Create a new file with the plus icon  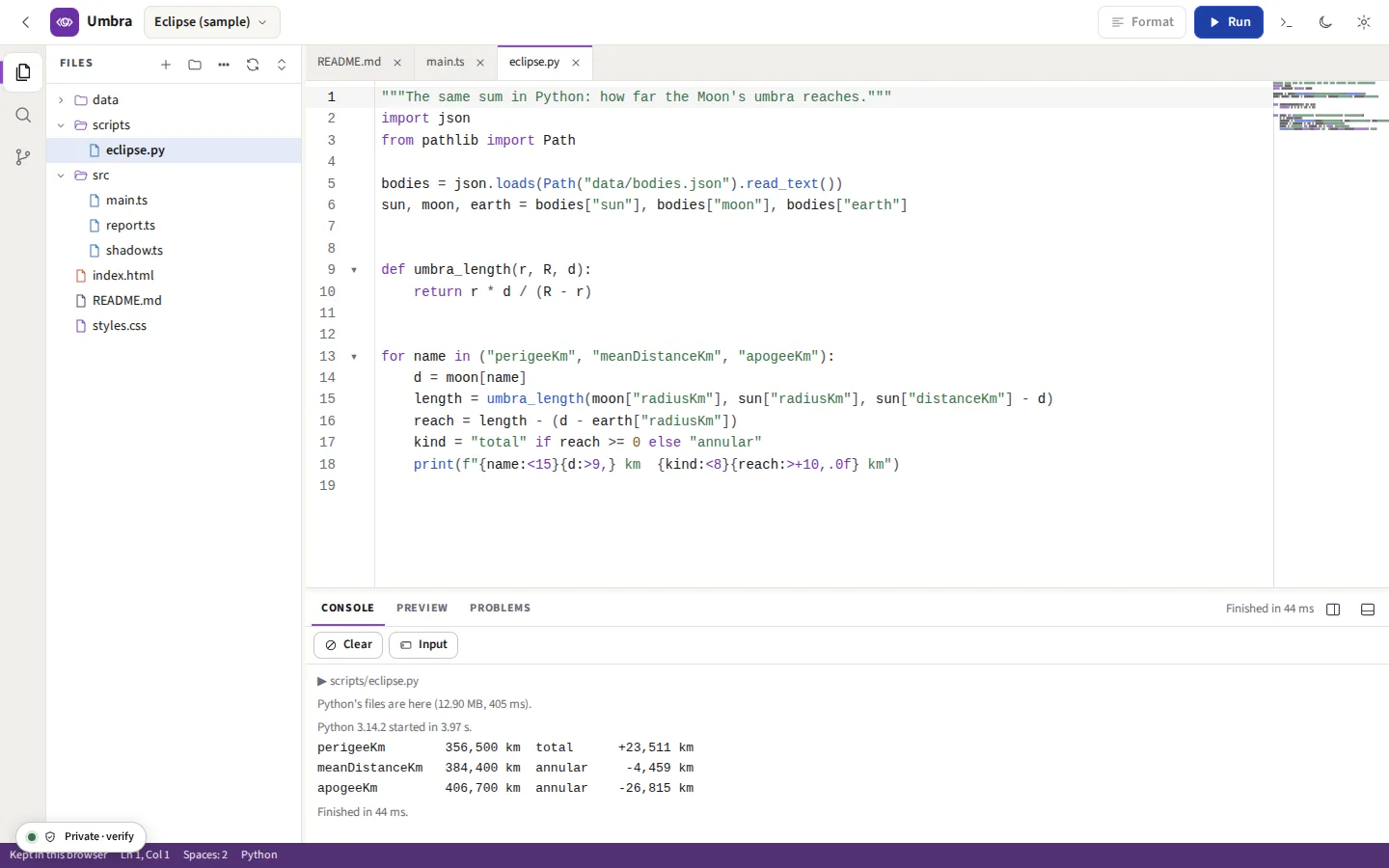(x=166, y=65)
